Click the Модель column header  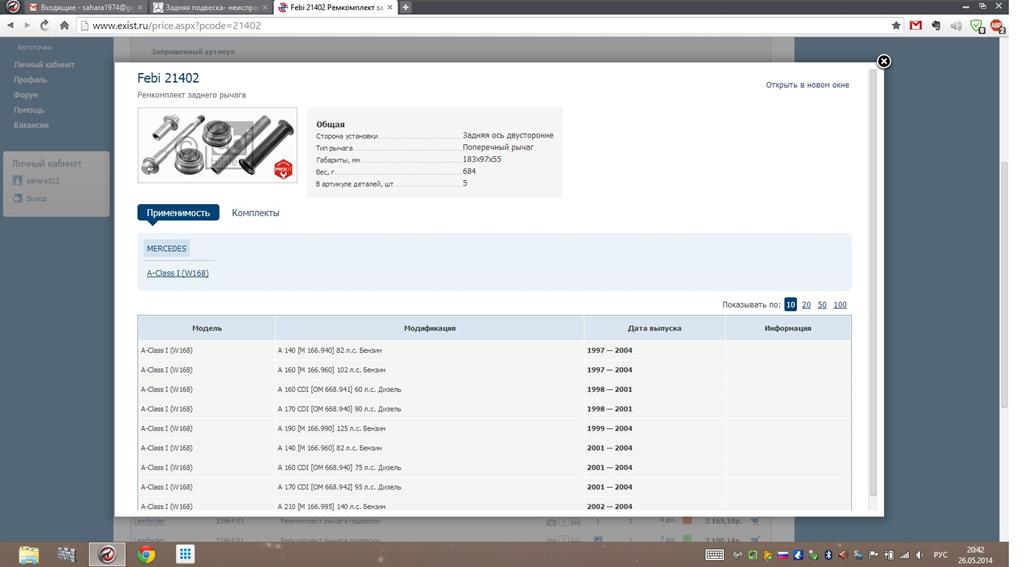pyautogui.click(x=207, y=328)
